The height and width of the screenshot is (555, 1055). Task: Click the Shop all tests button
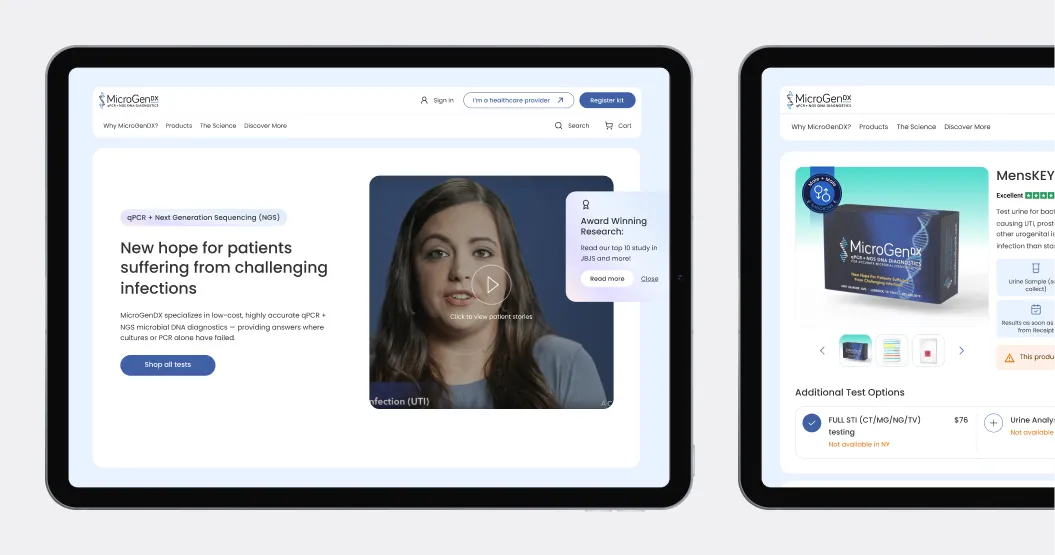(168, 365)
